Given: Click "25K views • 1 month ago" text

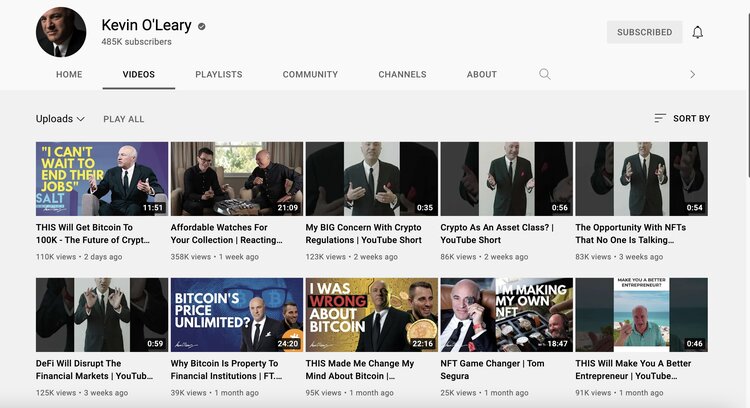Looking at the screenshot, I should (485, 393).
